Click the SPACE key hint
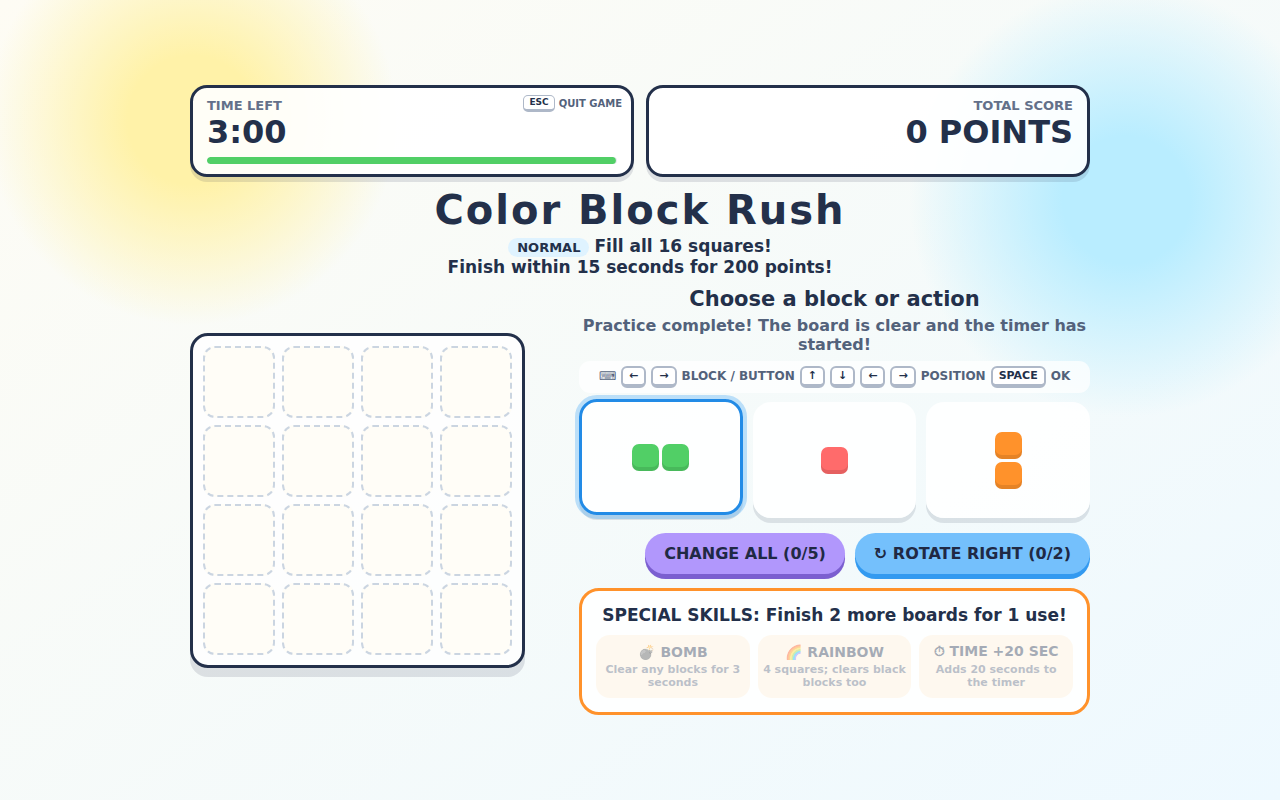Screen dimensions: 1280x800 1018,376
